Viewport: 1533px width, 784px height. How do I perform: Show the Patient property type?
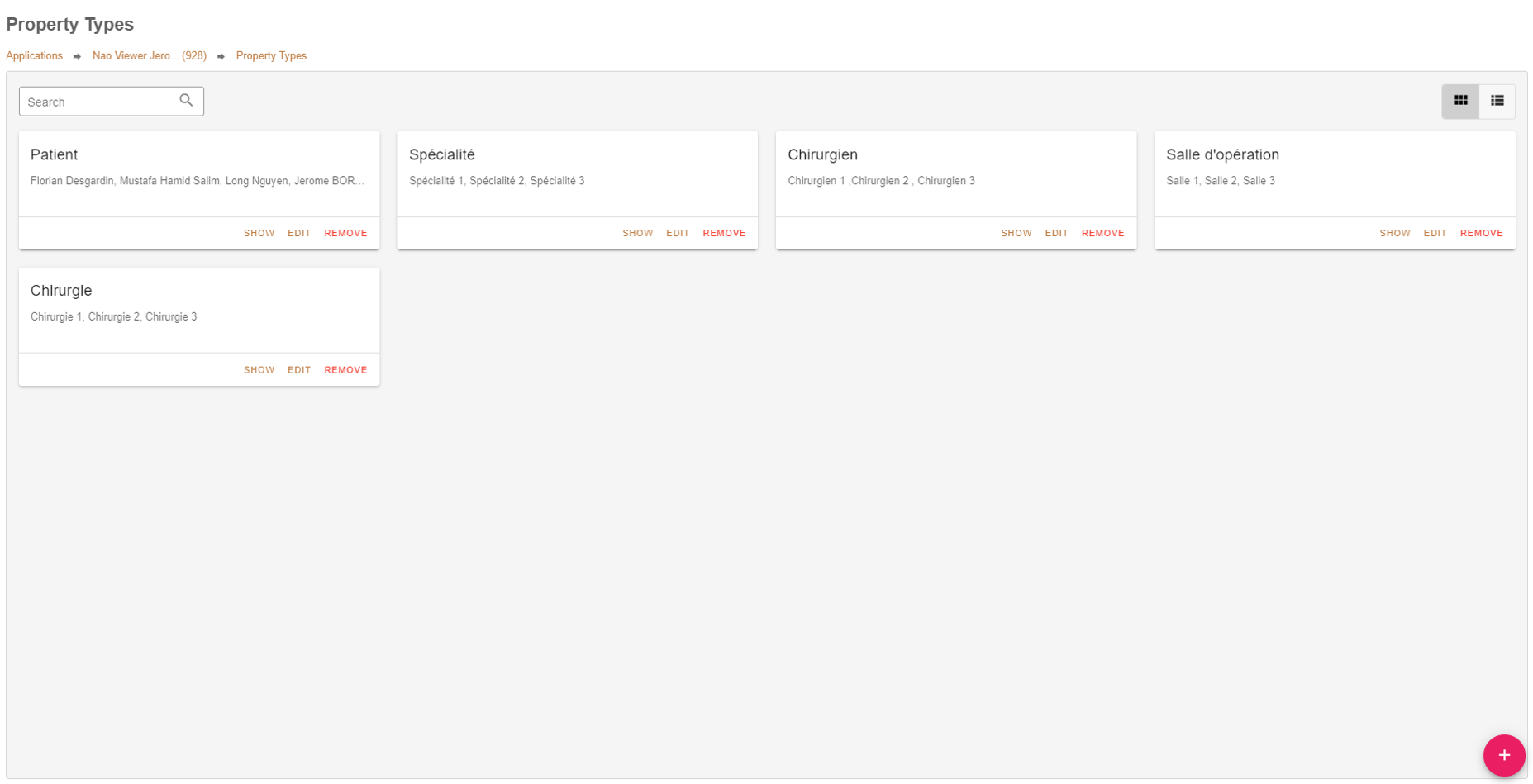tap(259, 233)
